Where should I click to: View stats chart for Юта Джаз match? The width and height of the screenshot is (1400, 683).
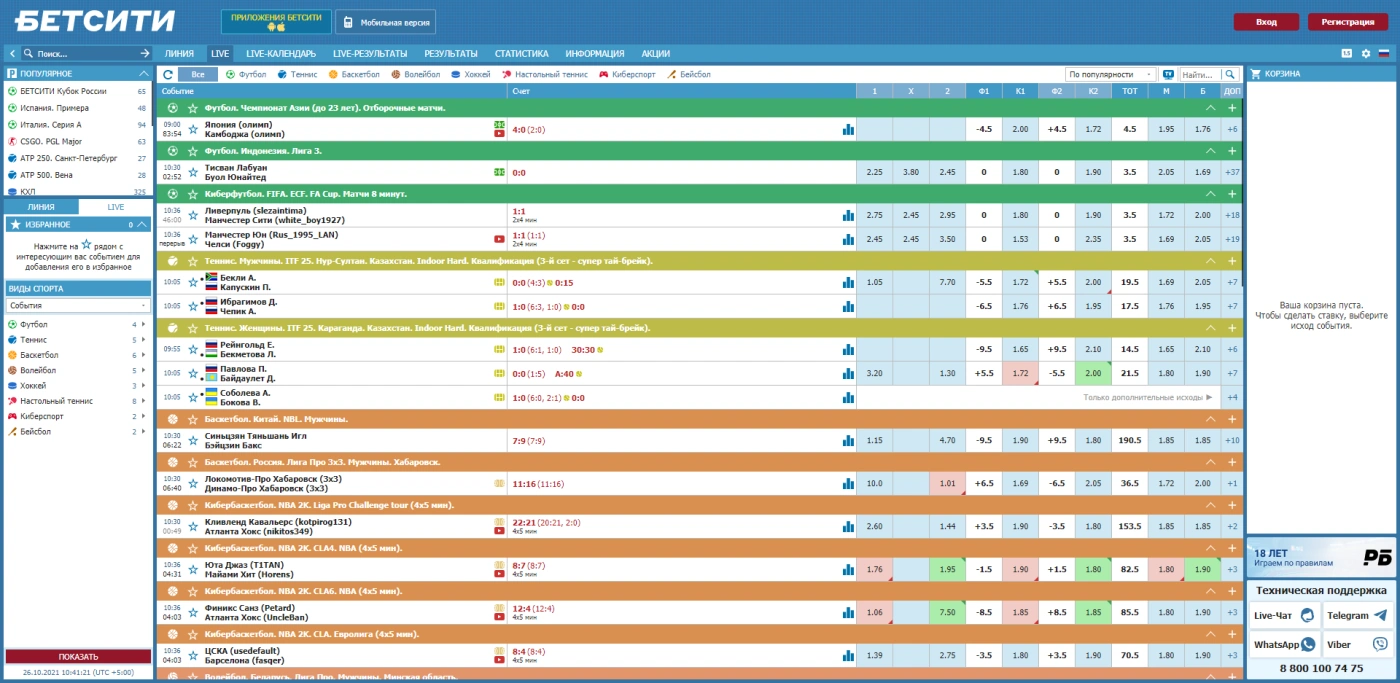coord(848,569)
